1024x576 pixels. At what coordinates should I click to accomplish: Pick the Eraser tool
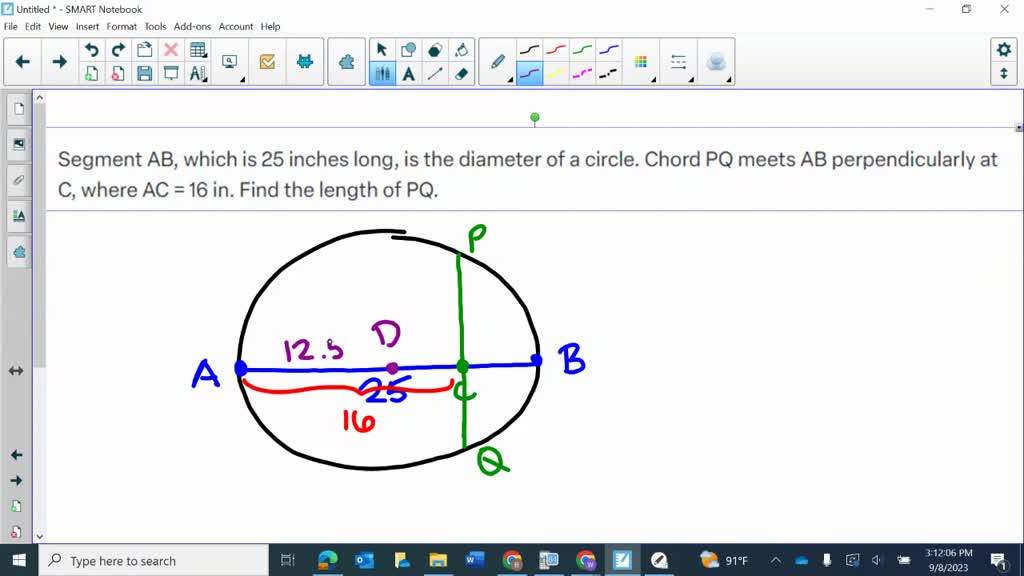[x=460, y=73]
